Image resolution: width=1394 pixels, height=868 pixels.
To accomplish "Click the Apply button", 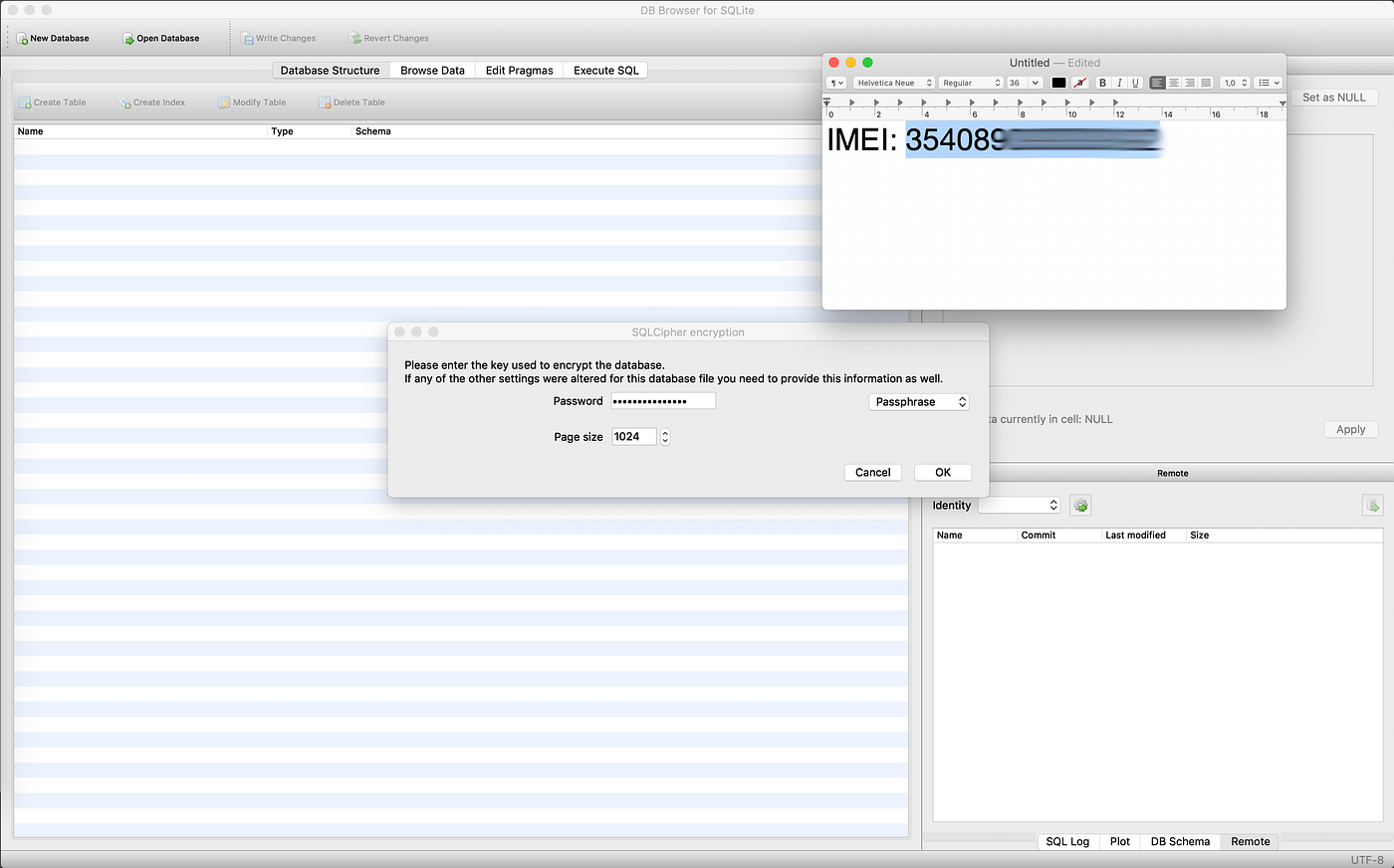I will point(1351,429).
